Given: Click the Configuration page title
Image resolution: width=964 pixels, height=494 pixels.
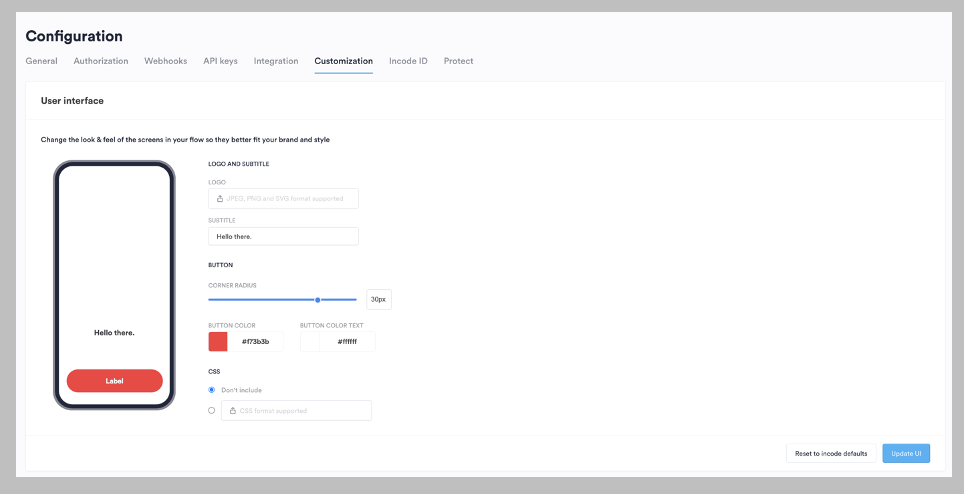Looking at the screenshot, I should [x=74, y=36].
